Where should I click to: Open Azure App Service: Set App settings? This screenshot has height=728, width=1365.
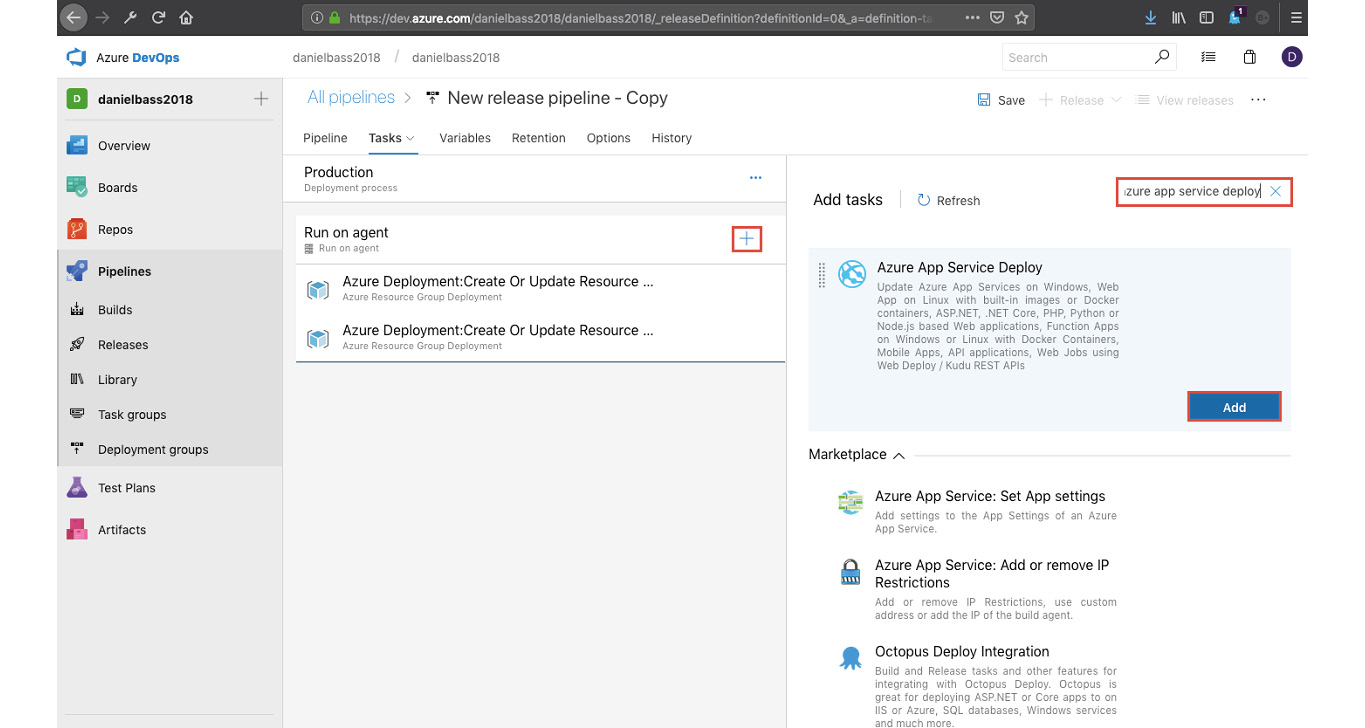(990, 496)
